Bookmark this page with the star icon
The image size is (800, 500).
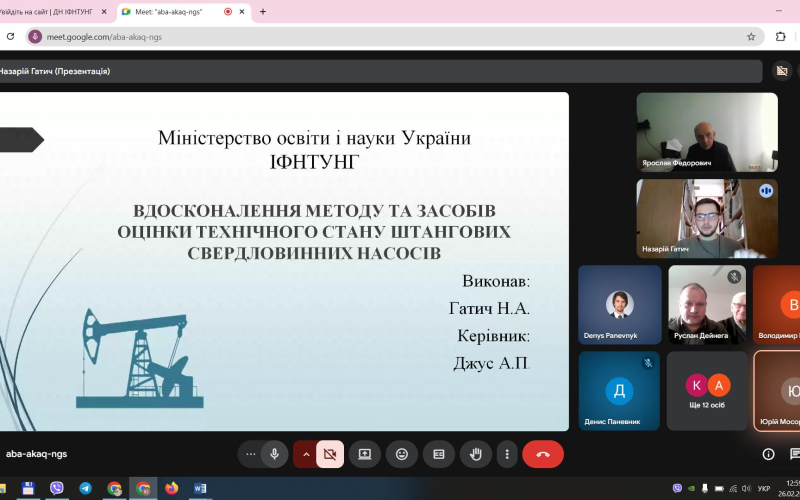click(x=751, y=37)
